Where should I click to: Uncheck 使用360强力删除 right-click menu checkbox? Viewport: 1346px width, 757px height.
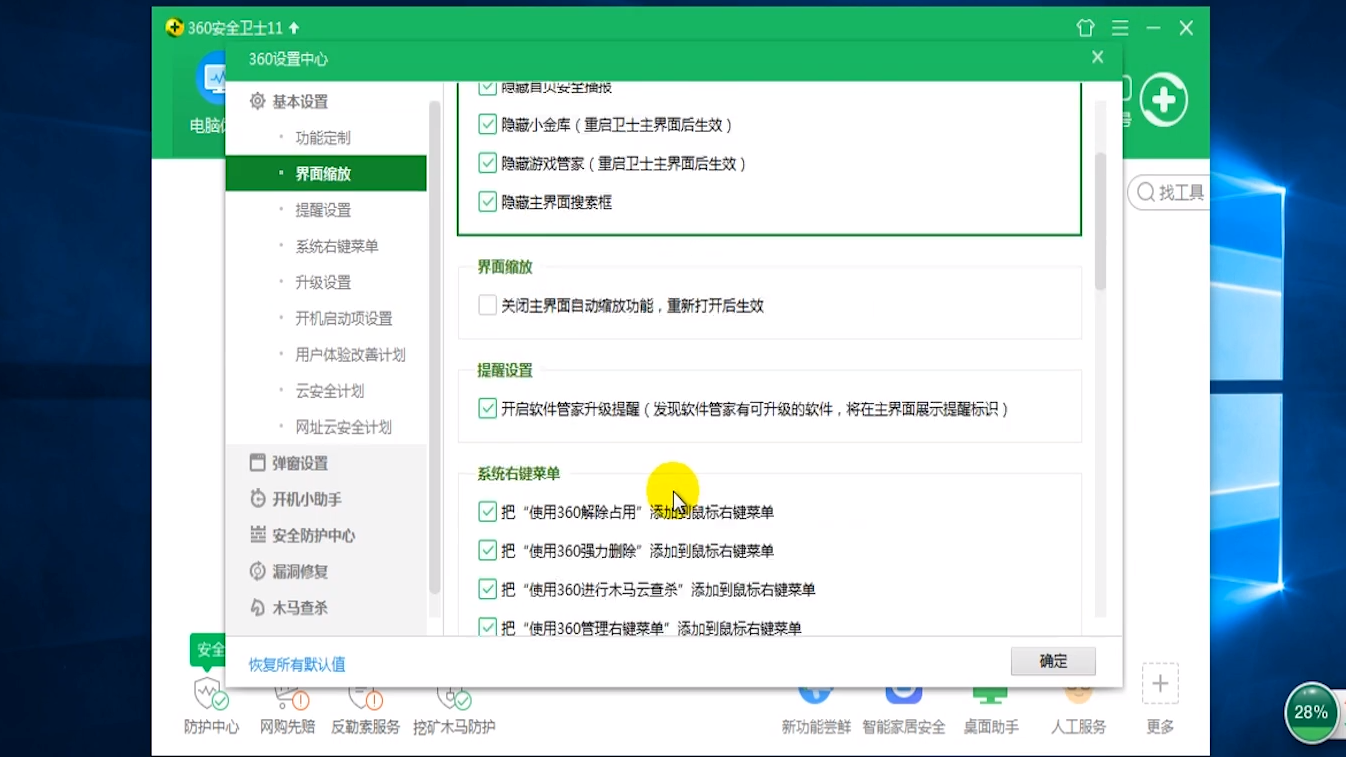click(x=487, y=550)
